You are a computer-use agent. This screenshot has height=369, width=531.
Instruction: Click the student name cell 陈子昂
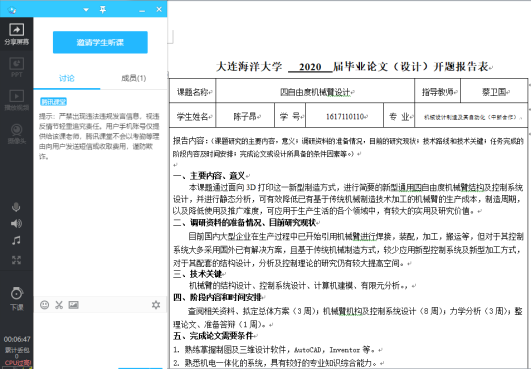pos(245,116)
